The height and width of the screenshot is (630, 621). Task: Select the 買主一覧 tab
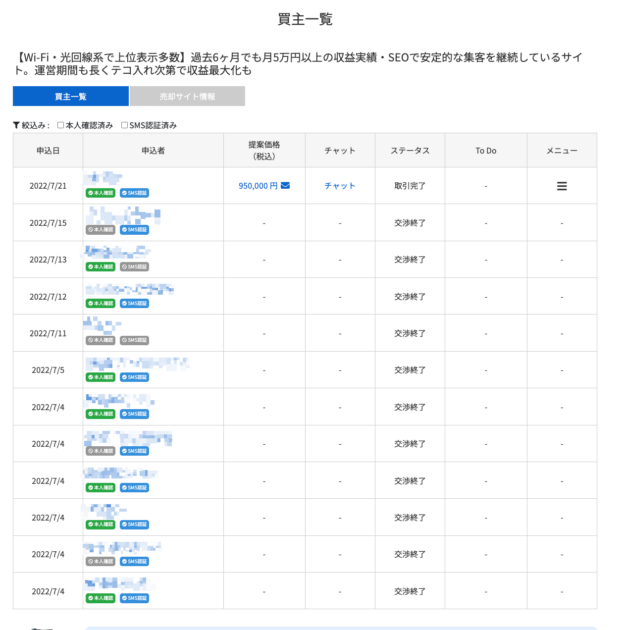[x=70, y=96]
